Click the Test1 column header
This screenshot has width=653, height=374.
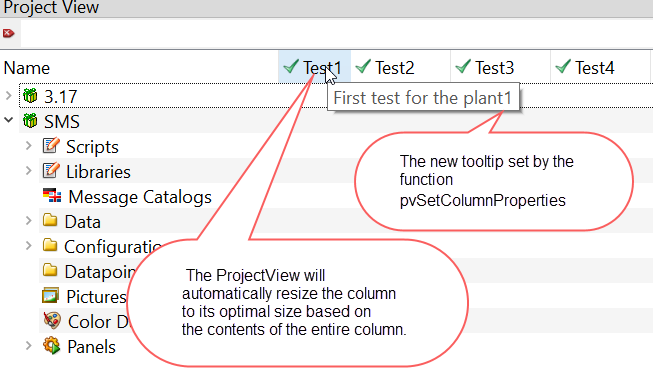[x=314, y=67]
